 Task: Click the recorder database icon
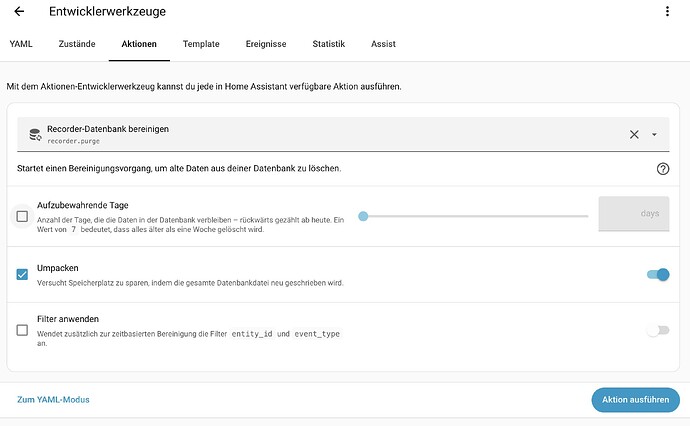tap(35, 134)
